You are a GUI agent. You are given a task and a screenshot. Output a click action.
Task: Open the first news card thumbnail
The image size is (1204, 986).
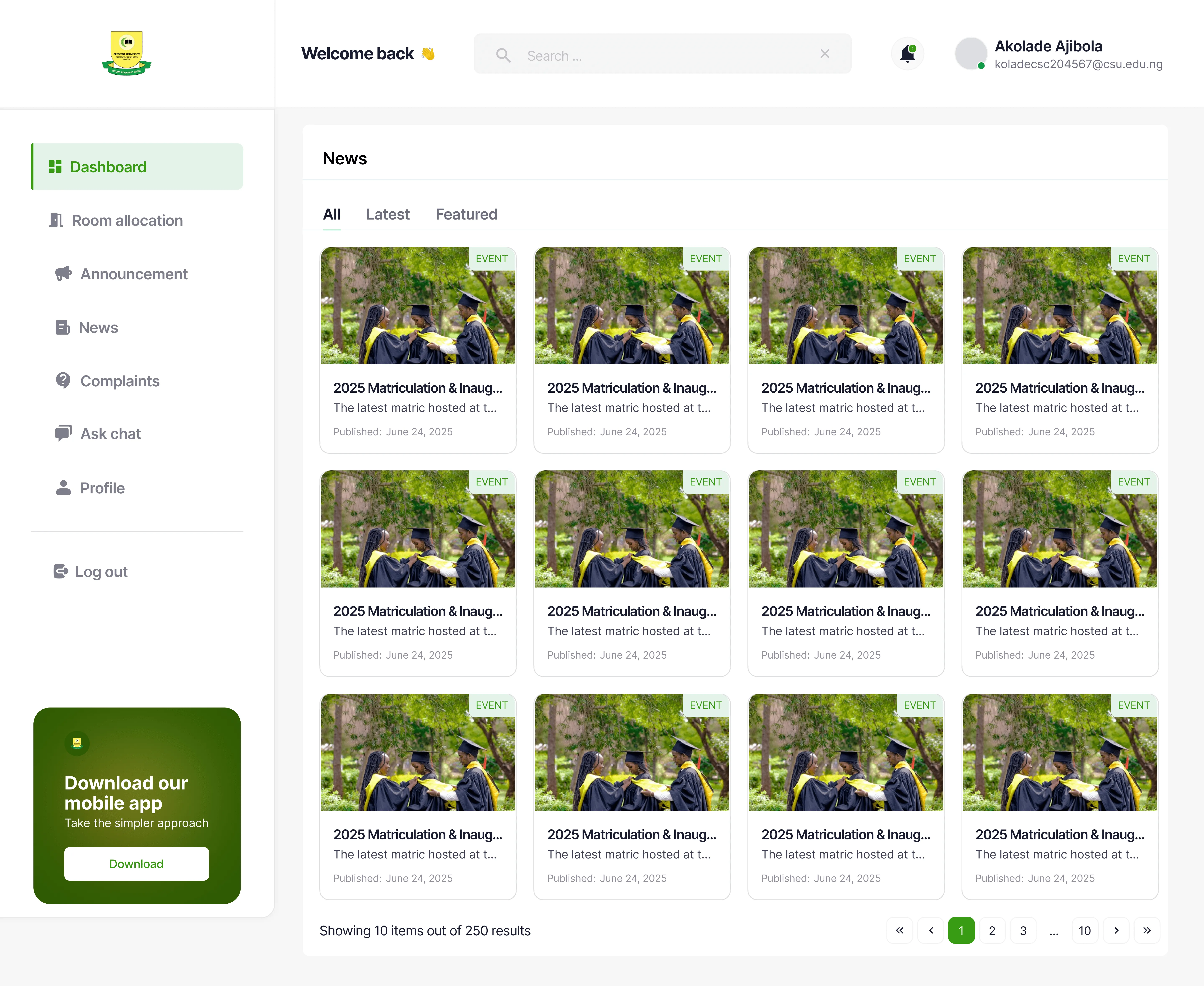tap(418, 306)
